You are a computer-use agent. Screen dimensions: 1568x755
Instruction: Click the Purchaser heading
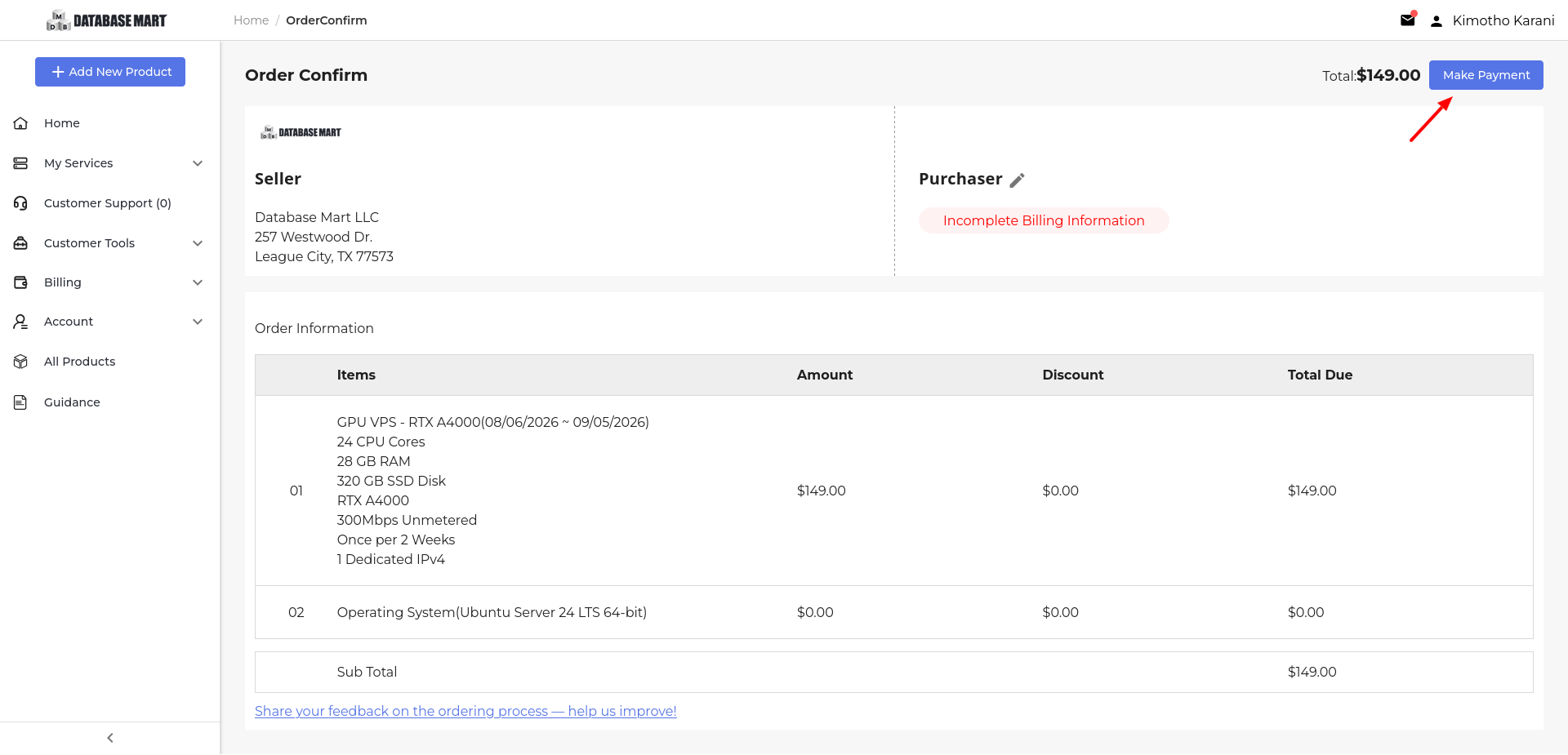tap(960, 179)
